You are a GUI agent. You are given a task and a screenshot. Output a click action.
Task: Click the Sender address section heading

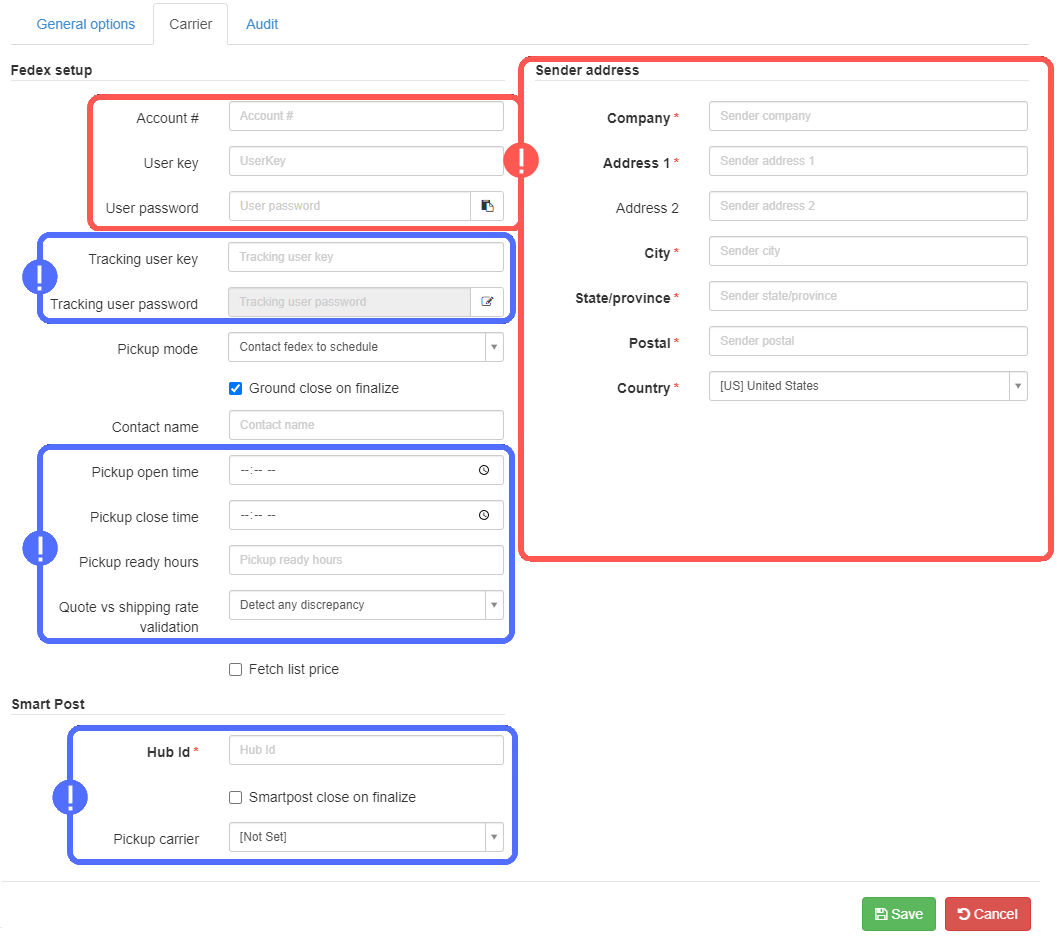[x=587, y=70]
